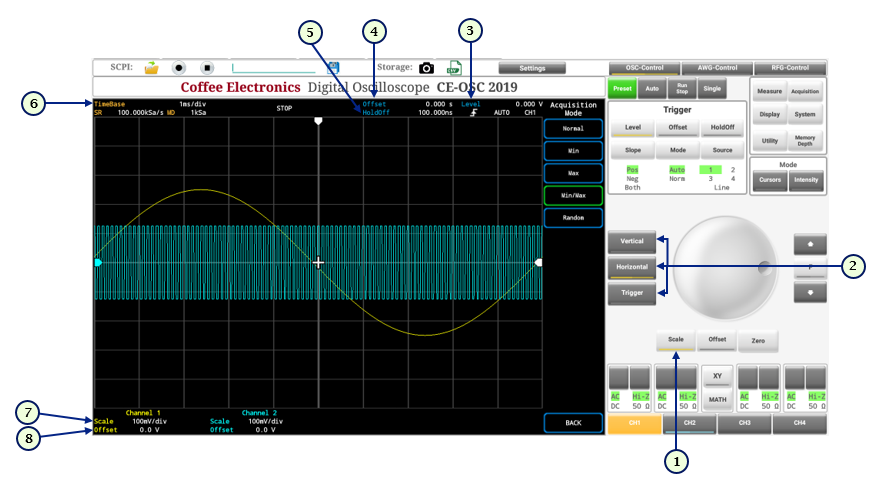Enable the CH2 channel button

click(689, 423)
